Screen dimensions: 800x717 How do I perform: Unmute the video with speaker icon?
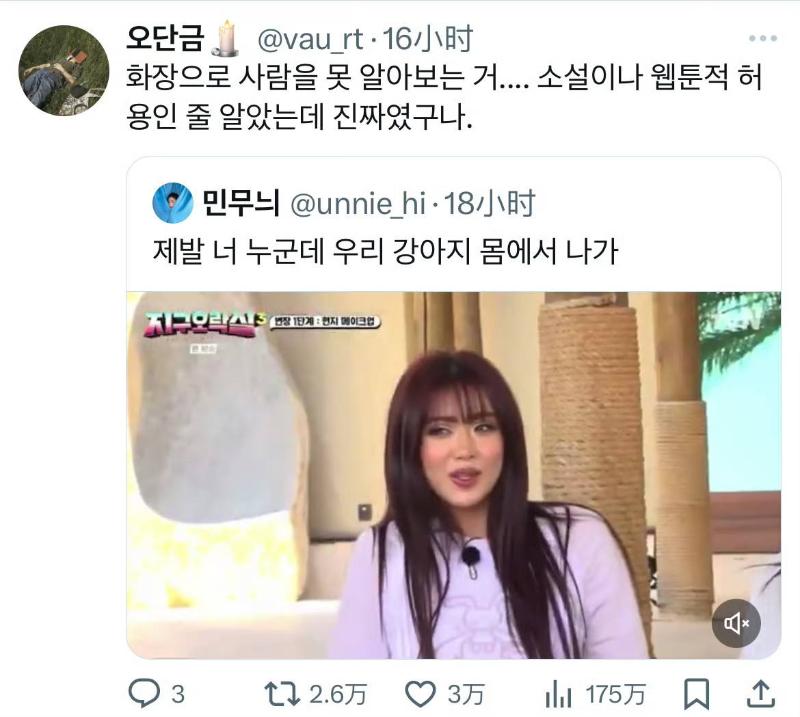click(736, 623)
